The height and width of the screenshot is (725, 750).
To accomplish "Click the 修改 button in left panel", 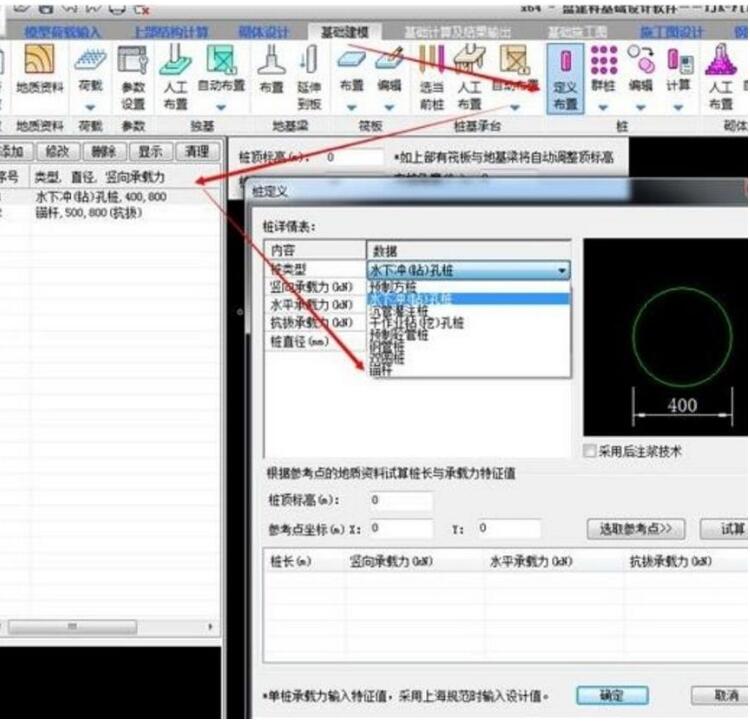I will [x=57, y=151].
